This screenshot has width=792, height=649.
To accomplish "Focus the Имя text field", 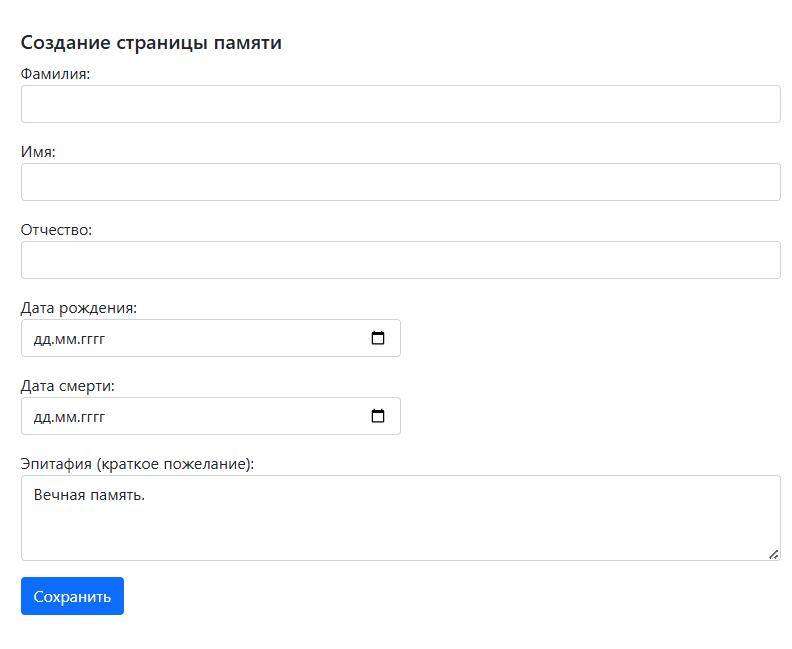I will 400,182.
